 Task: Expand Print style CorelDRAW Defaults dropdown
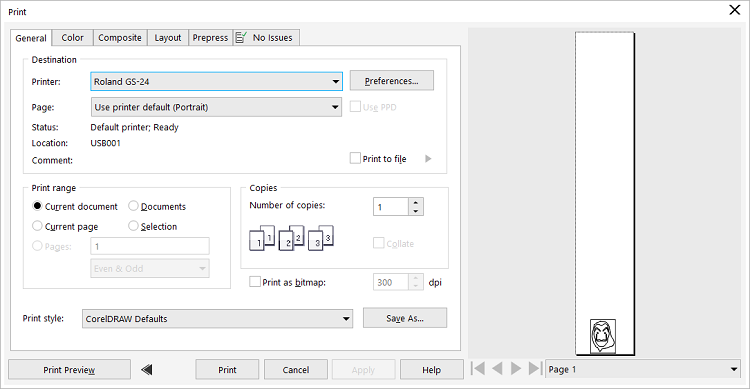tap(218, 319)
